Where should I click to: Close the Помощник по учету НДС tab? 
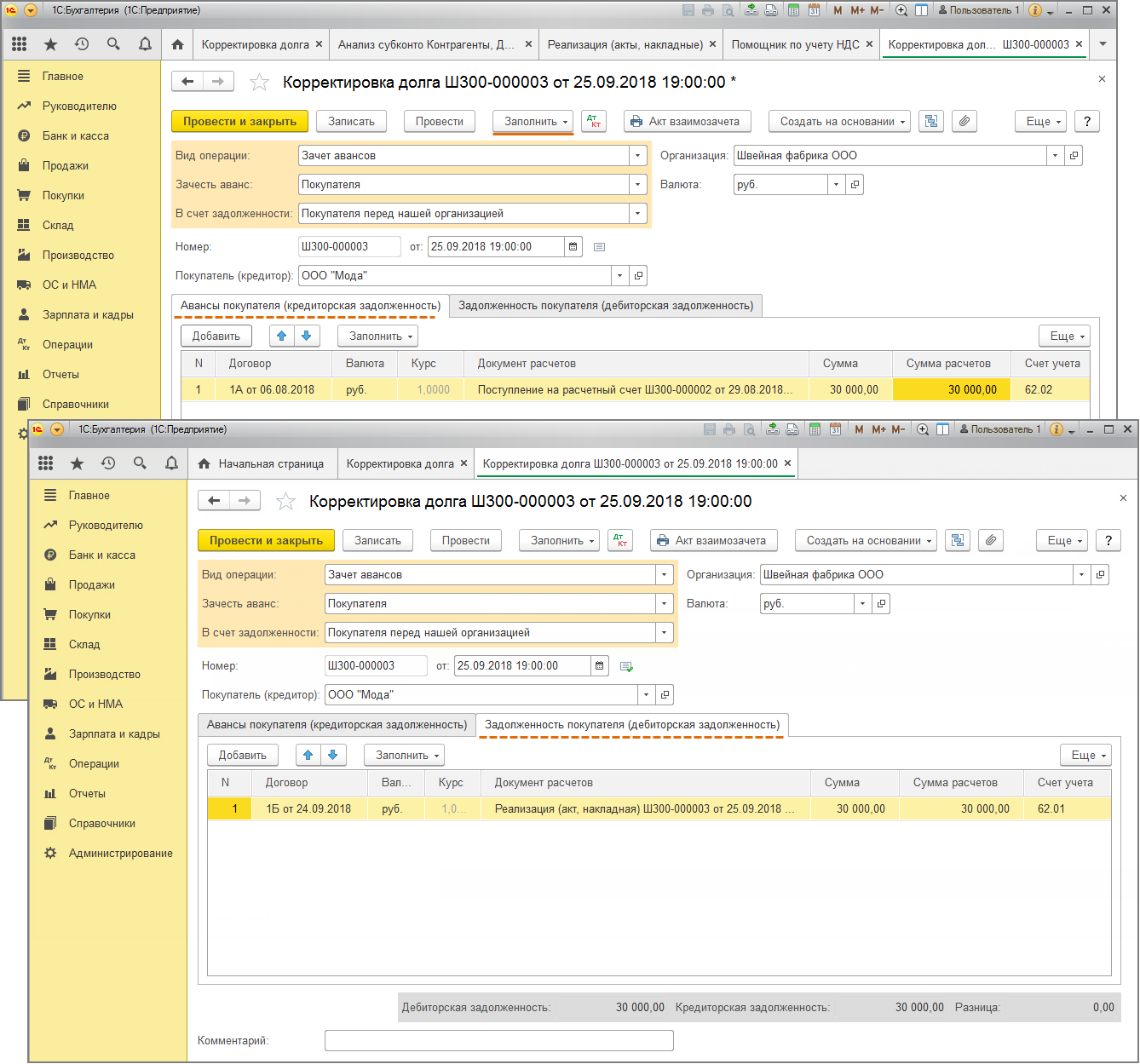870,44
